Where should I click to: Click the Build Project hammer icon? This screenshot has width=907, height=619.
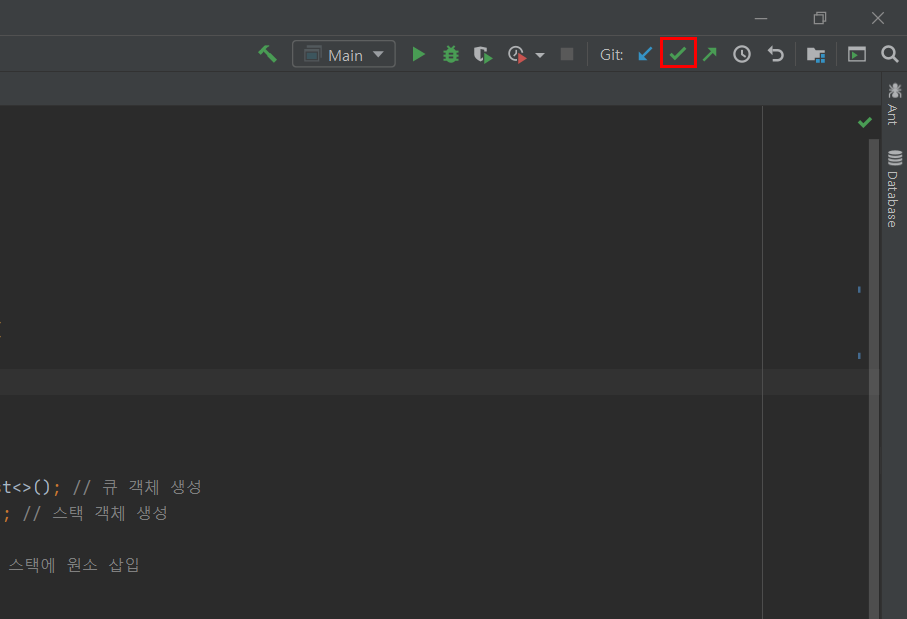(267, 54)
